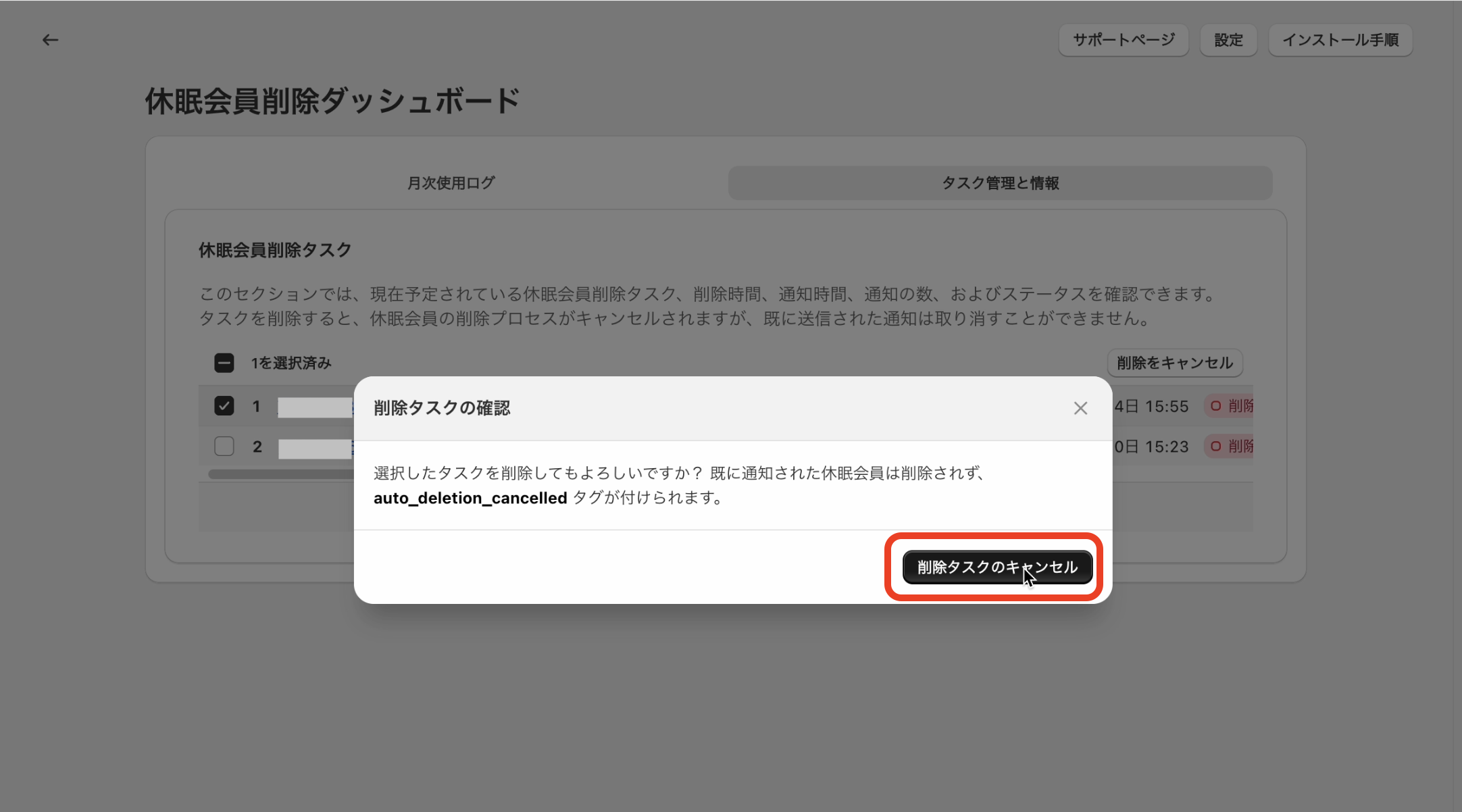The height and width of the screenshot is (812, 1462).
Task: Switch to the 月次使用ログ tab
Action: pos(451,183)
